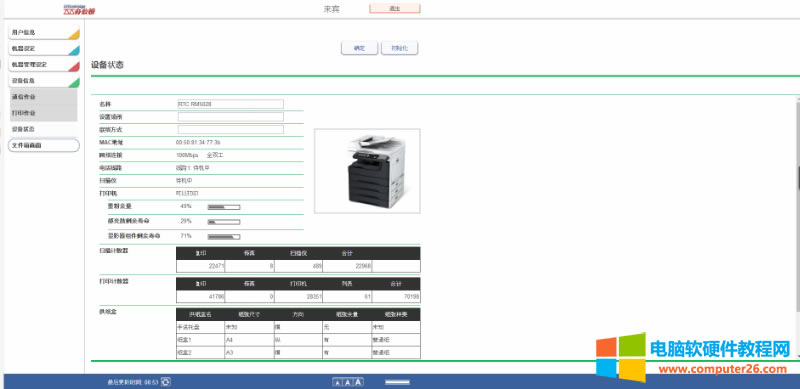Click the 确定 button
The image size is (800, 389).
click(360, 48)
